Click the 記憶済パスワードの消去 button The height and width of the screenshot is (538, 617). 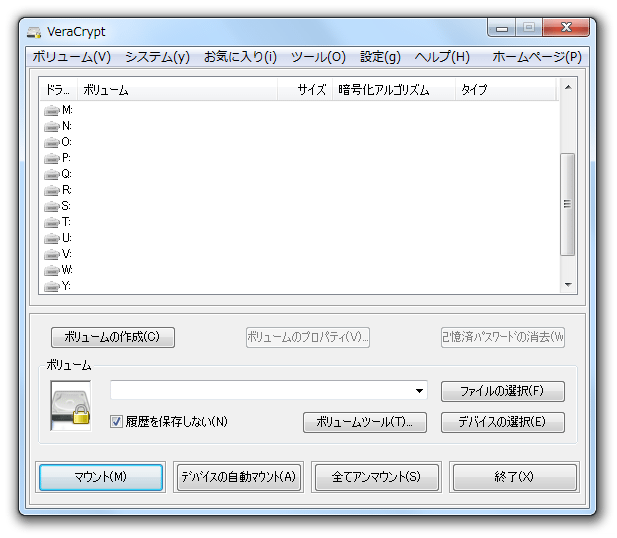(502, 337)
